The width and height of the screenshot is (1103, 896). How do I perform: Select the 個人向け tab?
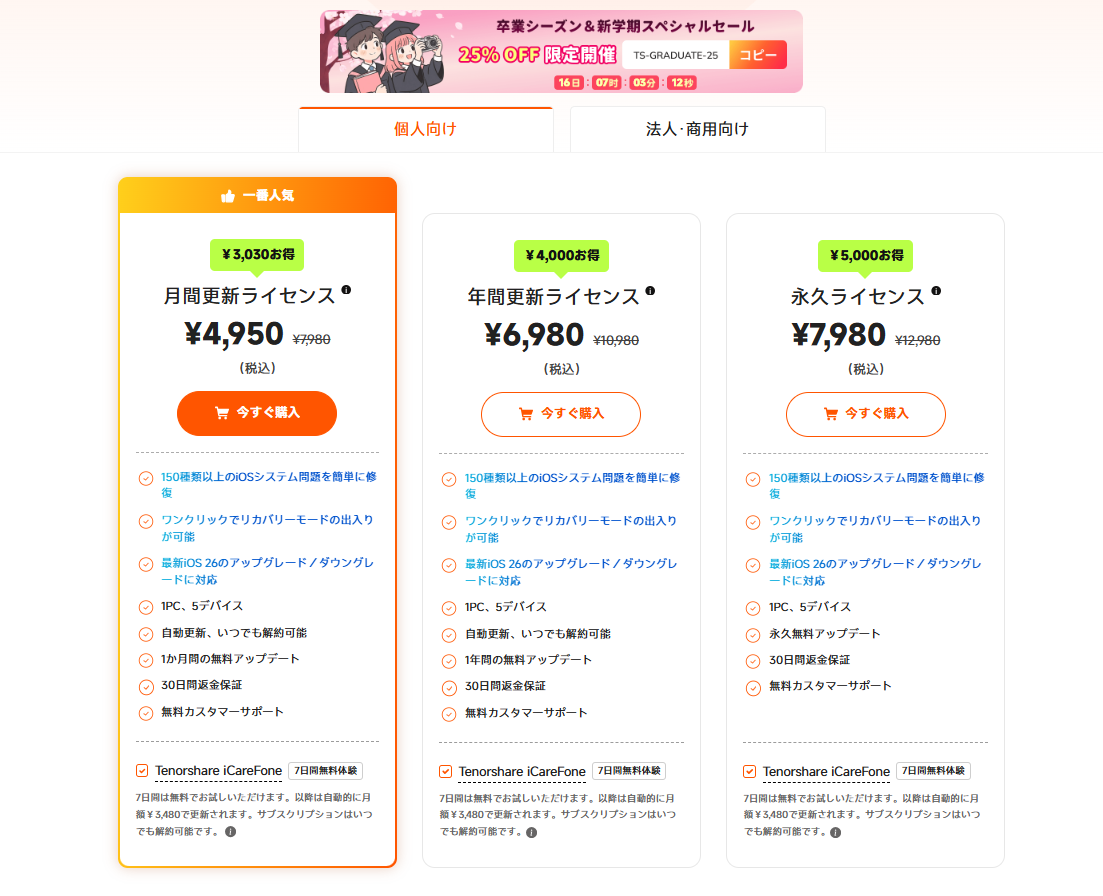[426, 128]
